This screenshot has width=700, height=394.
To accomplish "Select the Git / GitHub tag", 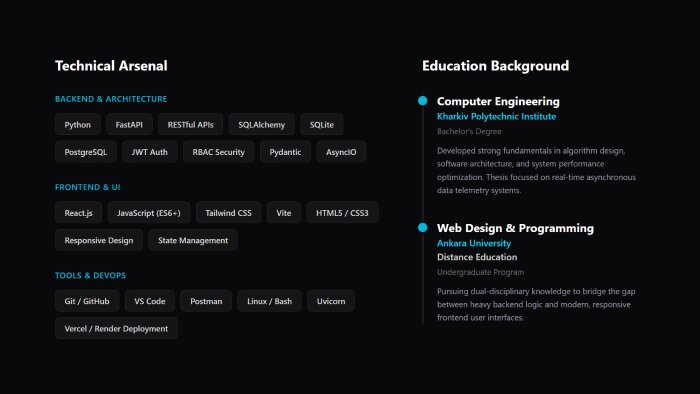I will 87,301.
